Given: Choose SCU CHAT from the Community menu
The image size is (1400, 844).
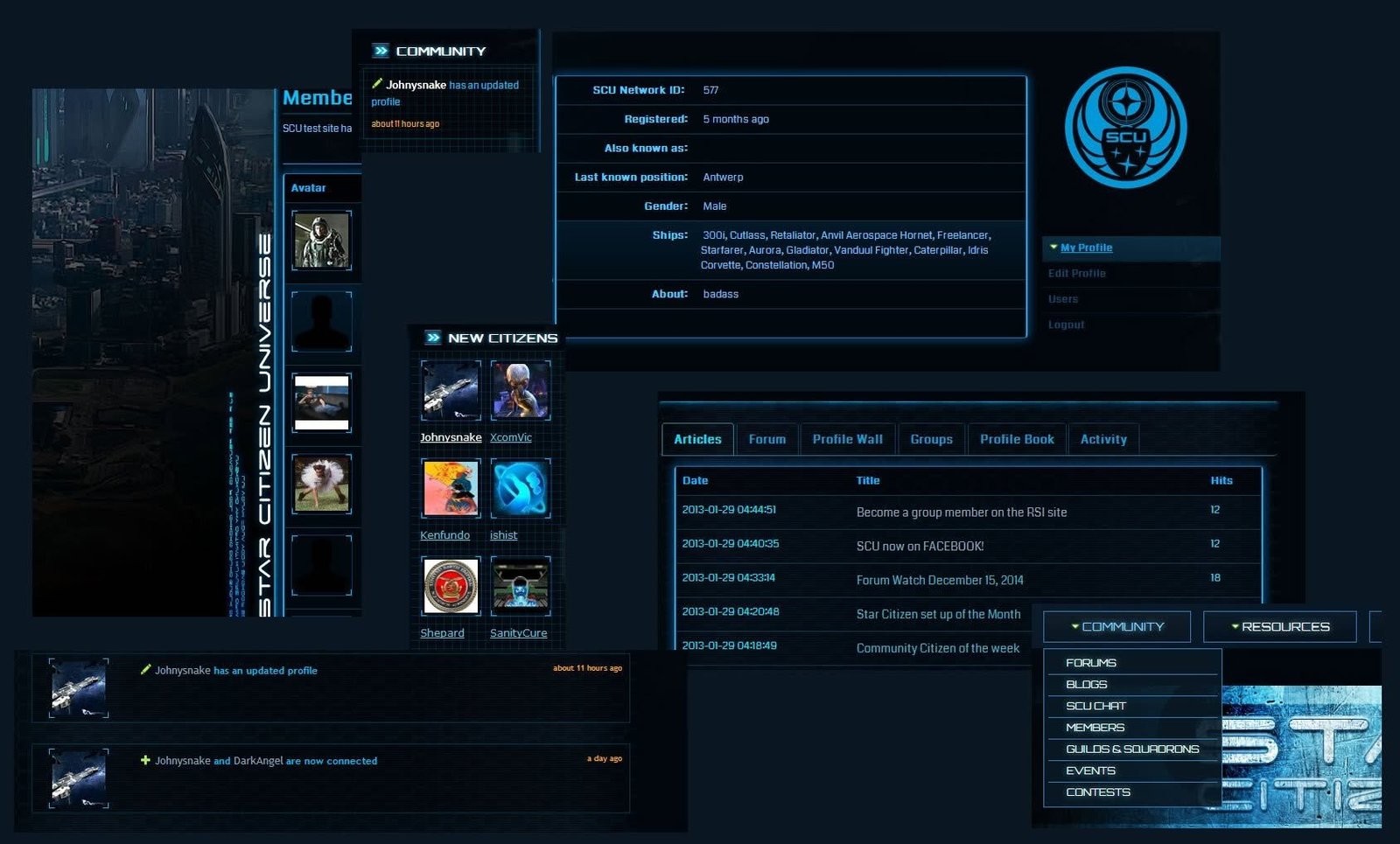Looking at the screenshot, I should [1095, 706].
